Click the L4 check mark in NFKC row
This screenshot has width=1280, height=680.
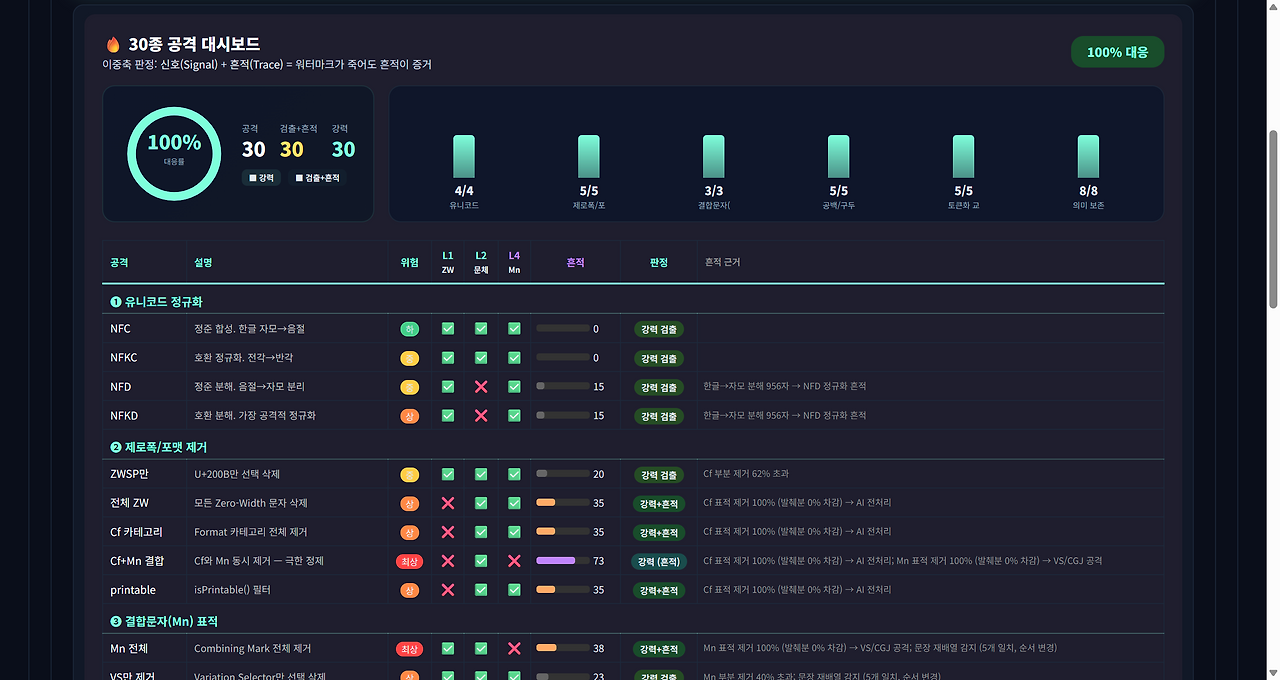(514, 357)
